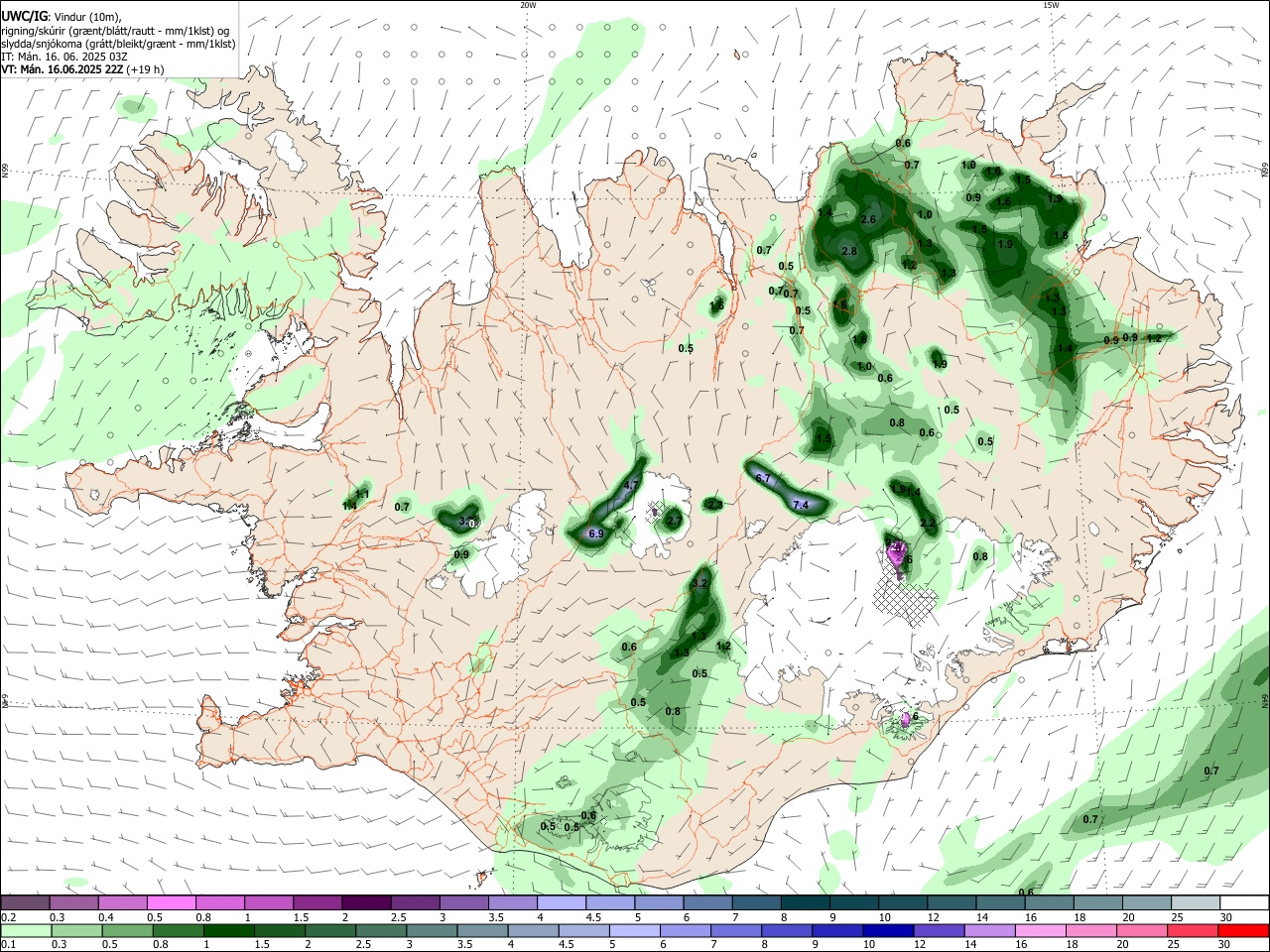Select the valid time 'VT: Mán. 16.06.2025 22Z' text
The width and height of the screenshot is (1270, 952).
(x=63, y=69)
